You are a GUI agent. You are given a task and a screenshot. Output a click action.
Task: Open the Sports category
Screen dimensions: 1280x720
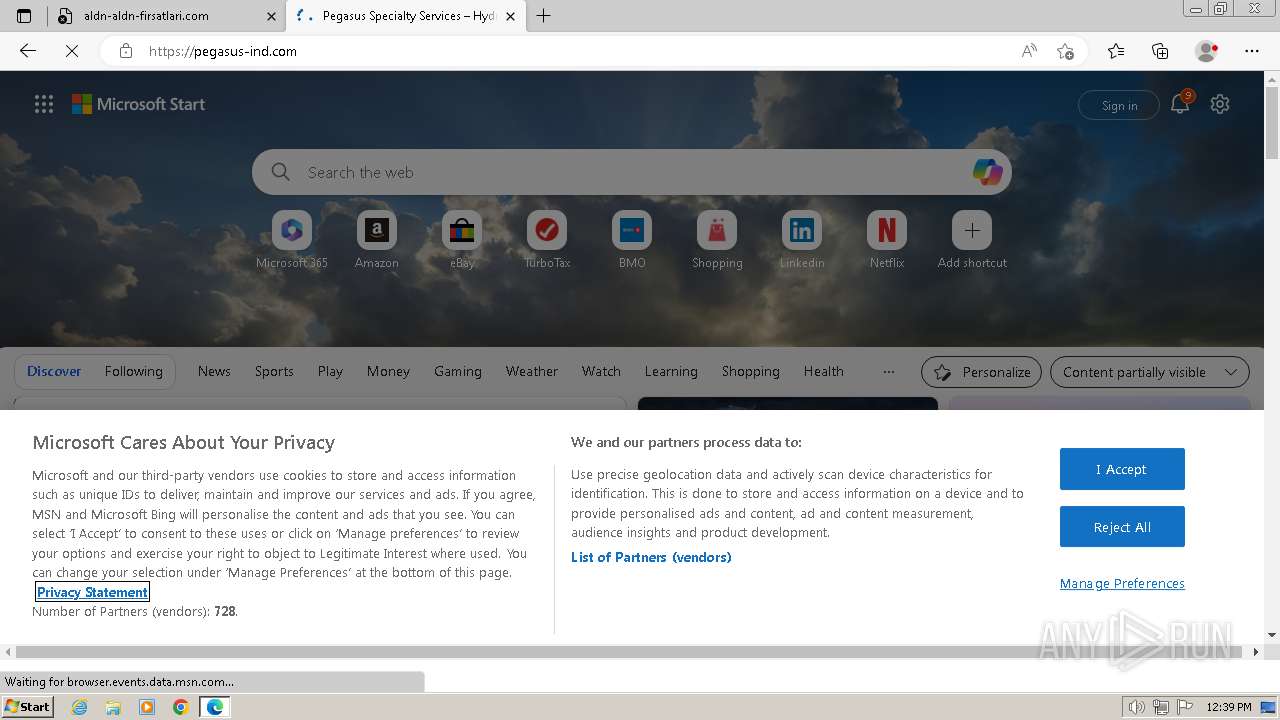pos(274,371)
